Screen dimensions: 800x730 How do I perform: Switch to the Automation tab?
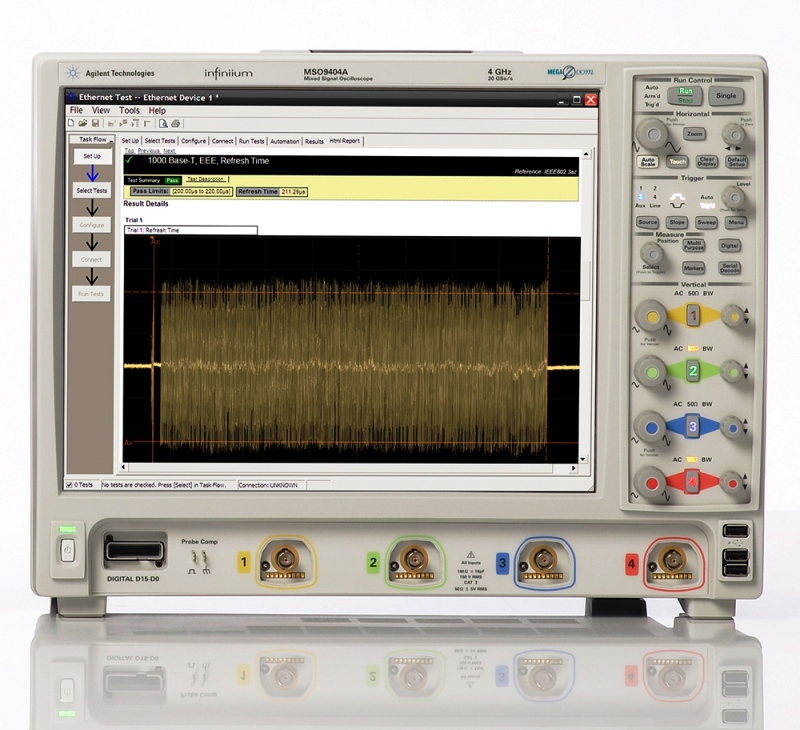click(285, 141)
